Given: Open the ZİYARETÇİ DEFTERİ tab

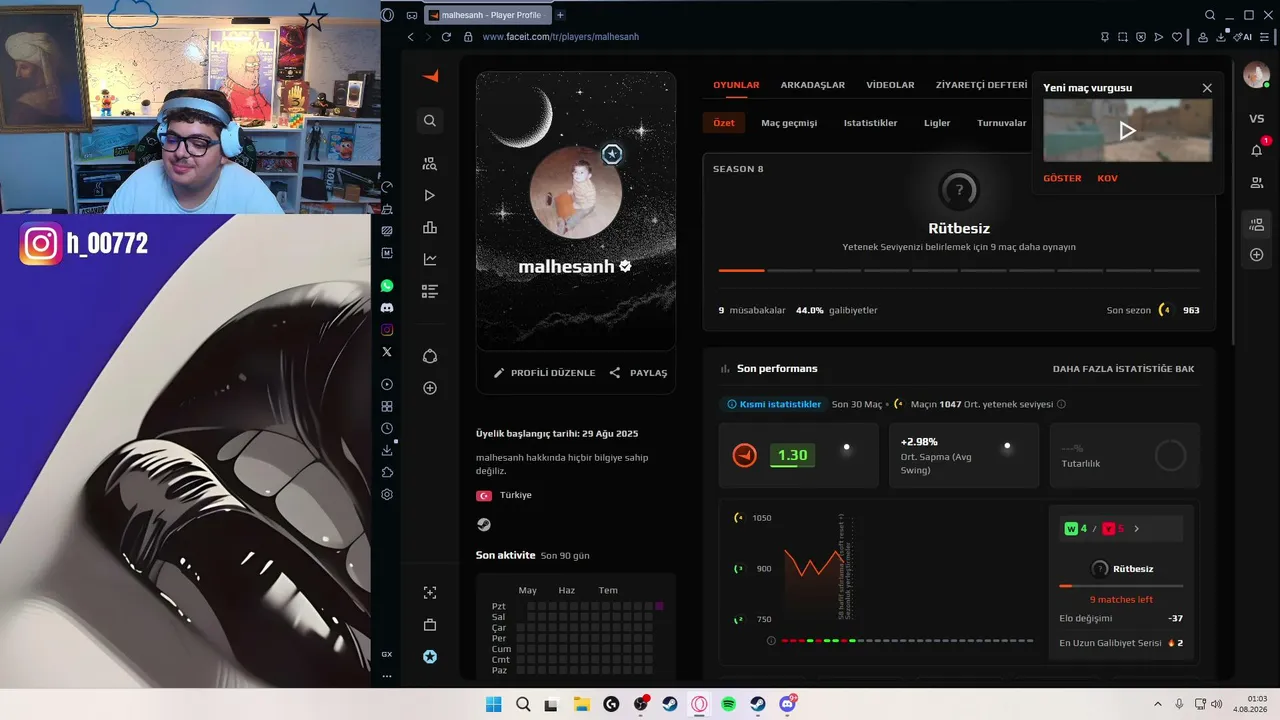Looking at the screenshot, I should [x=981, y=85].
